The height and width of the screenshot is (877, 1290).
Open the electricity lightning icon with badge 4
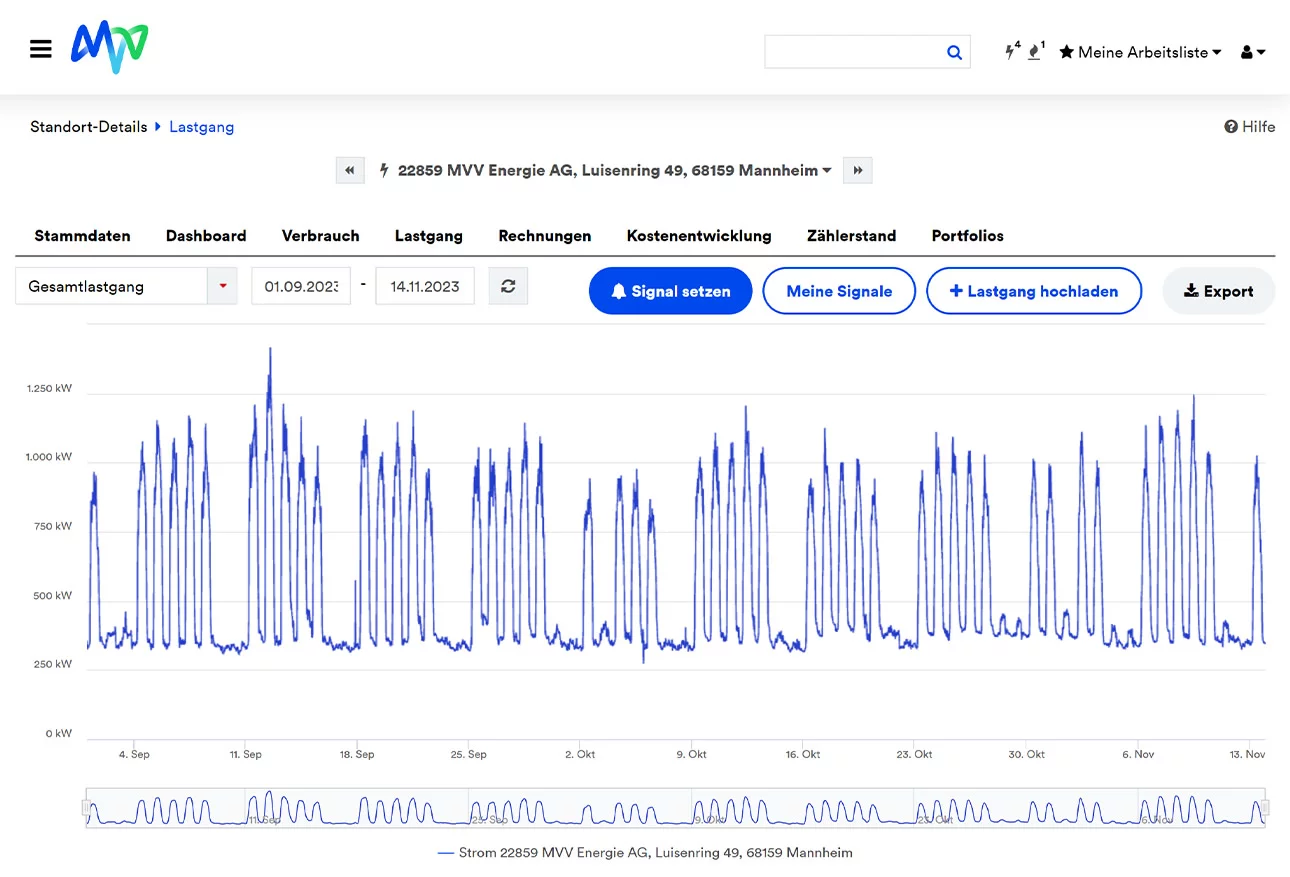point(1012,51)
